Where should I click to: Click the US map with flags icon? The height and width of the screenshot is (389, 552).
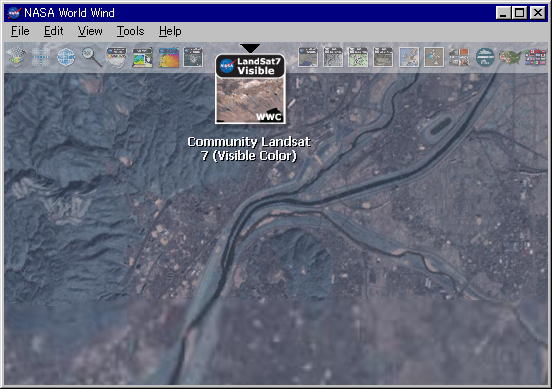pyautogui.click(x=510, y=57)
